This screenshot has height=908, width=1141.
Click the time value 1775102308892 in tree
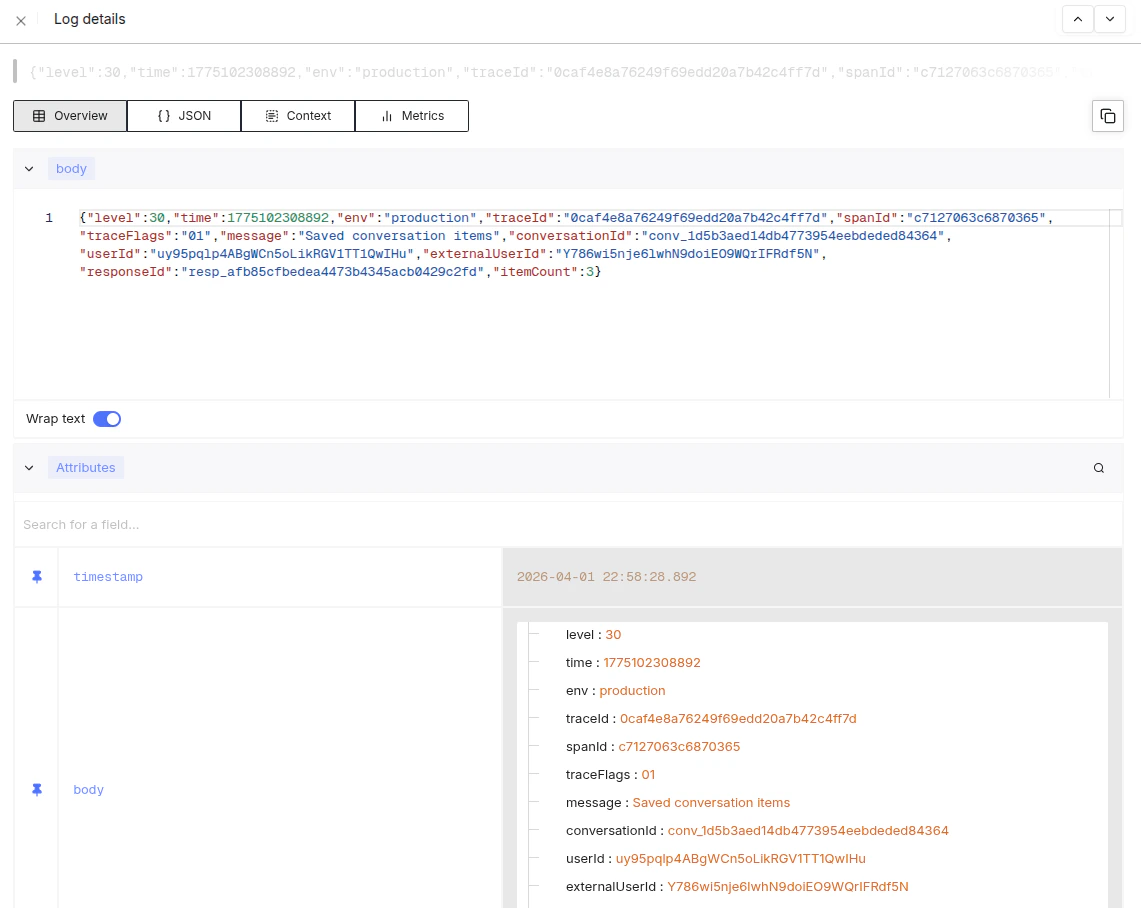click(x=652, y=663)
